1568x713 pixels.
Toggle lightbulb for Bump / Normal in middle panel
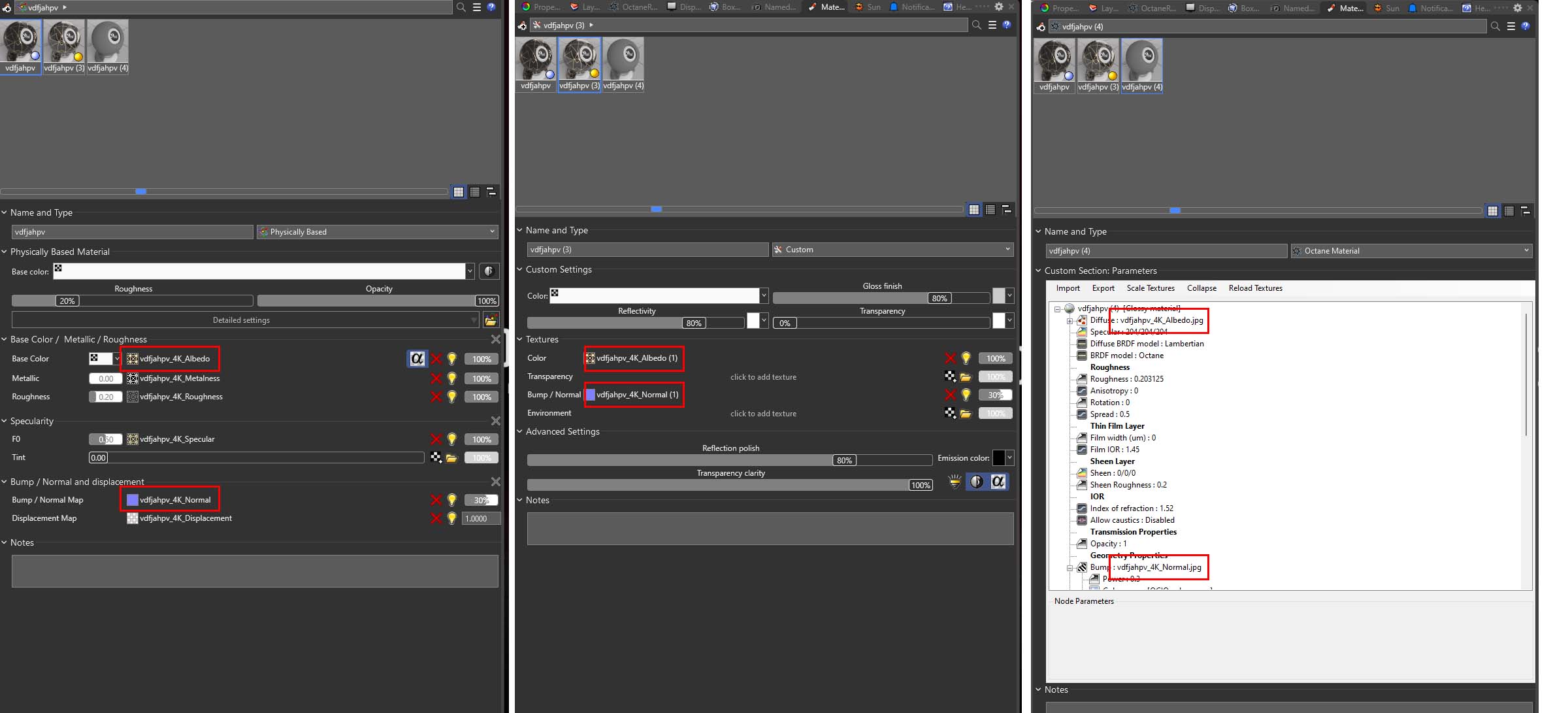pyautogui.click(x=966, y=395)
